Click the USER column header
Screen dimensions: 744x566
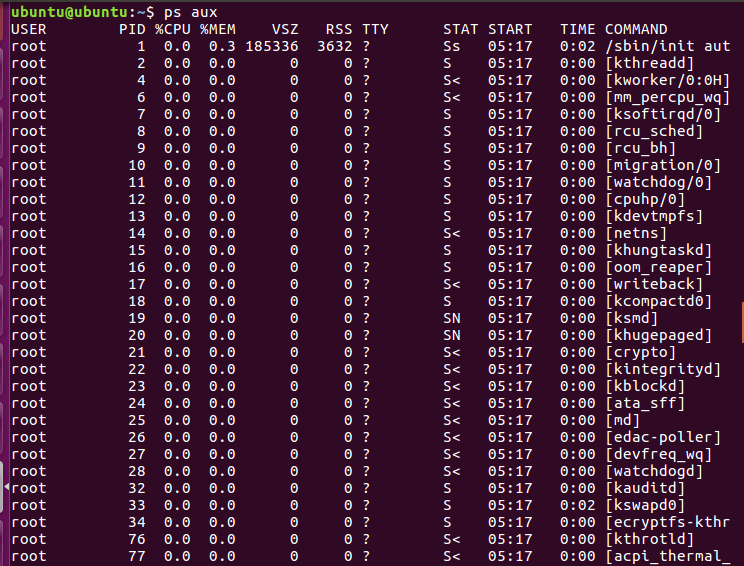(29, 29)
